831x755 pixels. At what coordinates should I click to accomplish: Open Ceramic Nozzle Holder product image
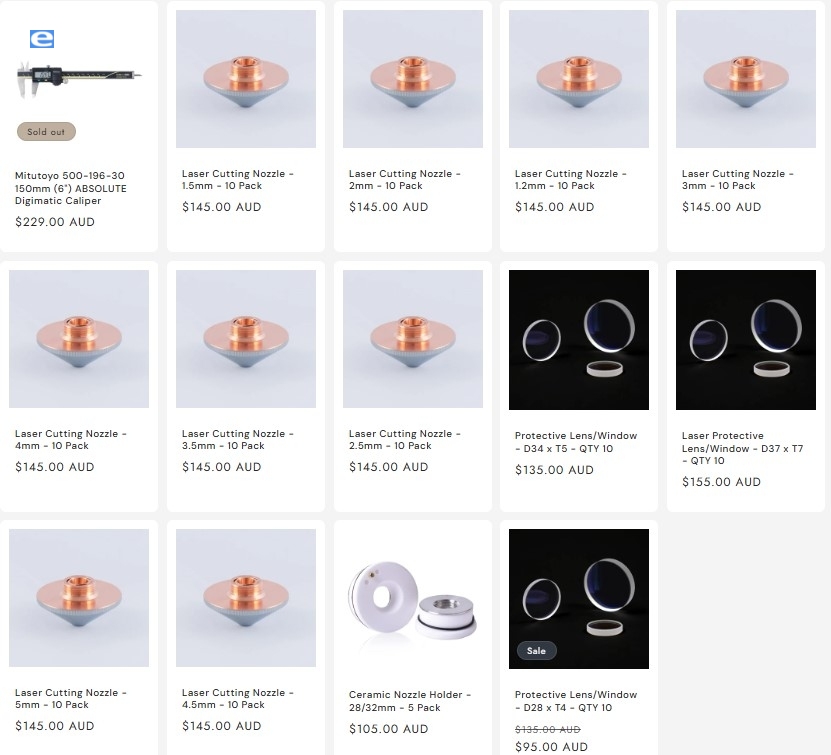click(x=413, y=599)
